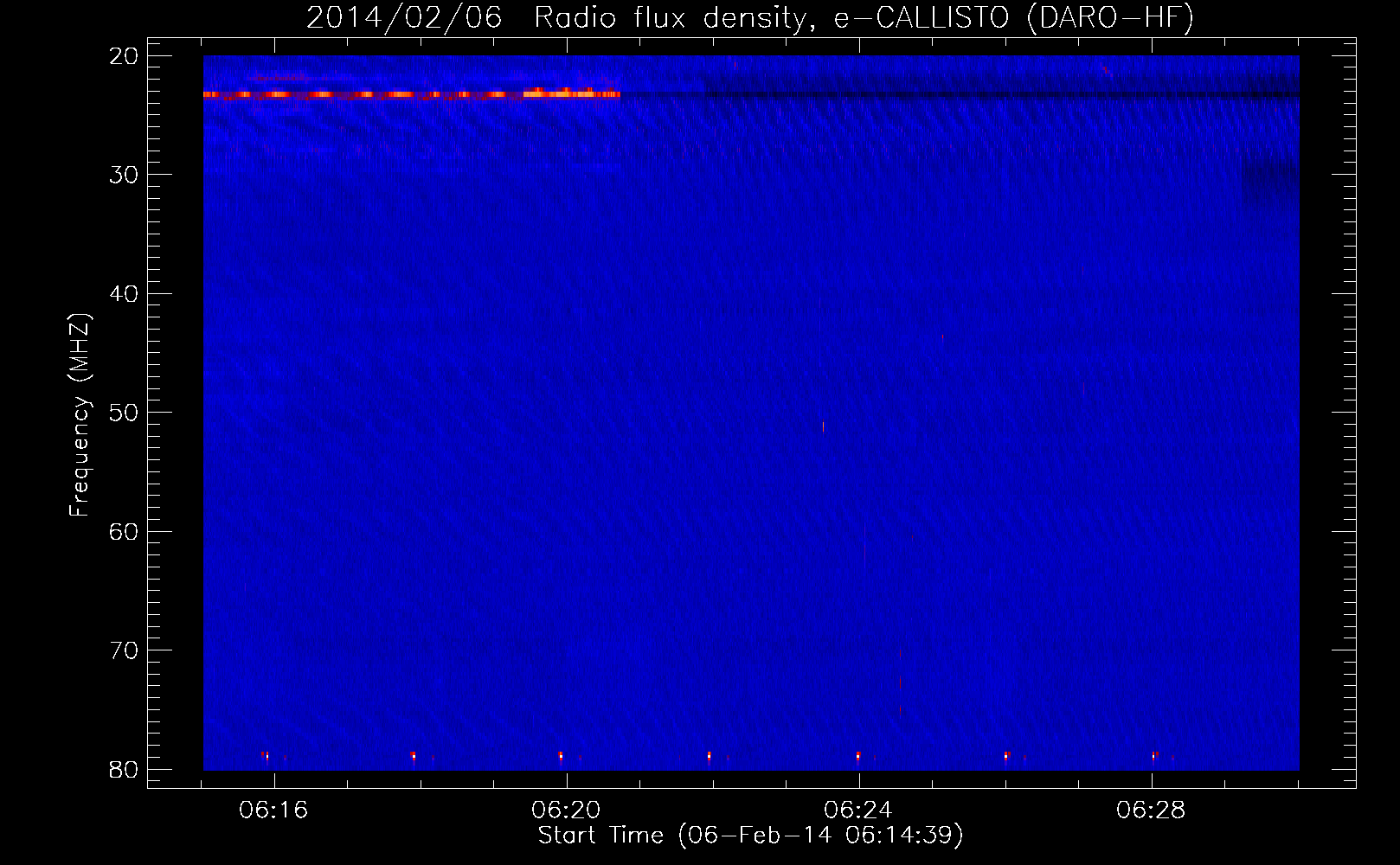This screenshot has height=865, width=1400.
Task: Click the '06:28' time tick label
Action: click(x=1151, y=811)
